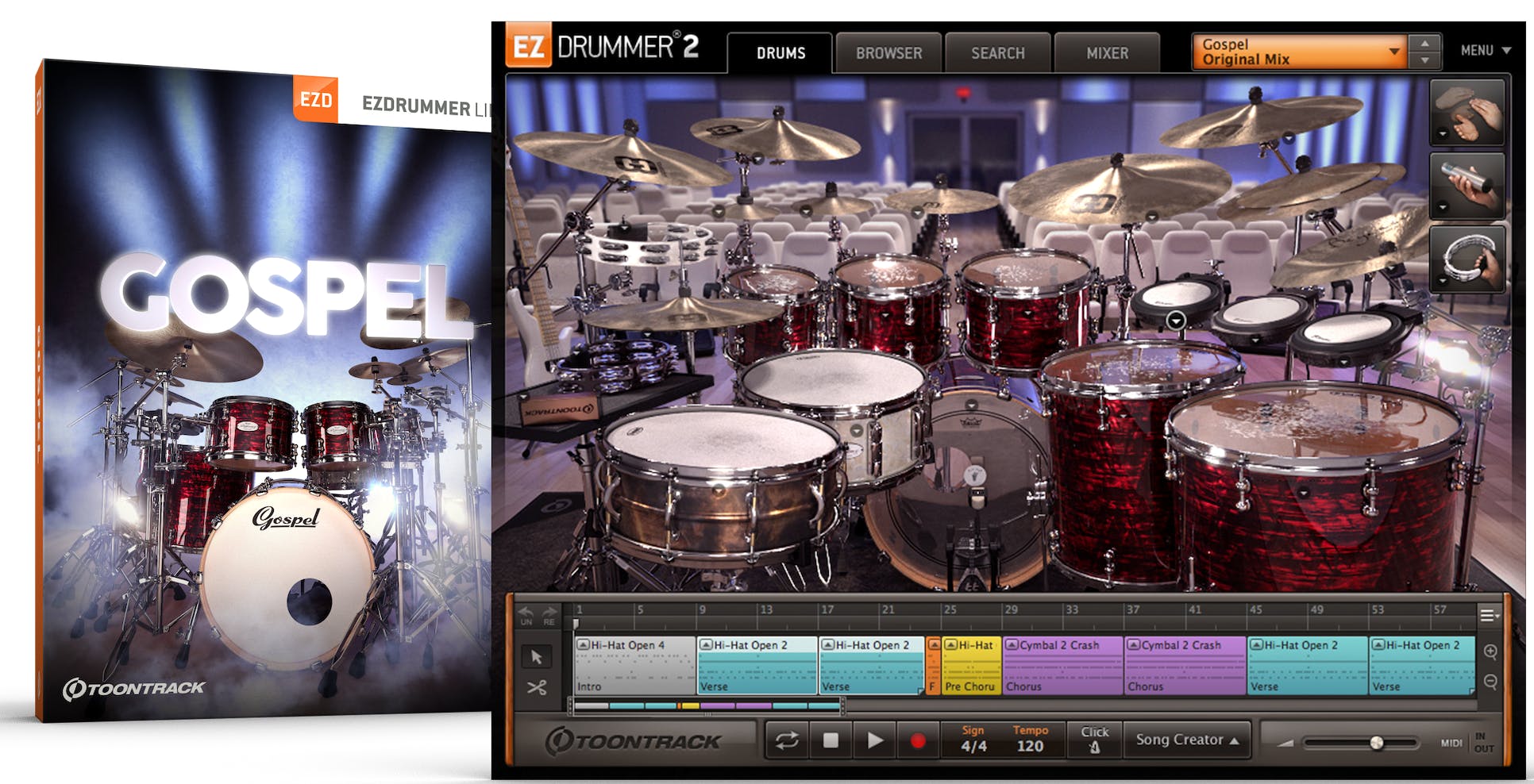This screenshot has width=1534, height=784.
Task: Select the Intro song block
Action: 634,666
